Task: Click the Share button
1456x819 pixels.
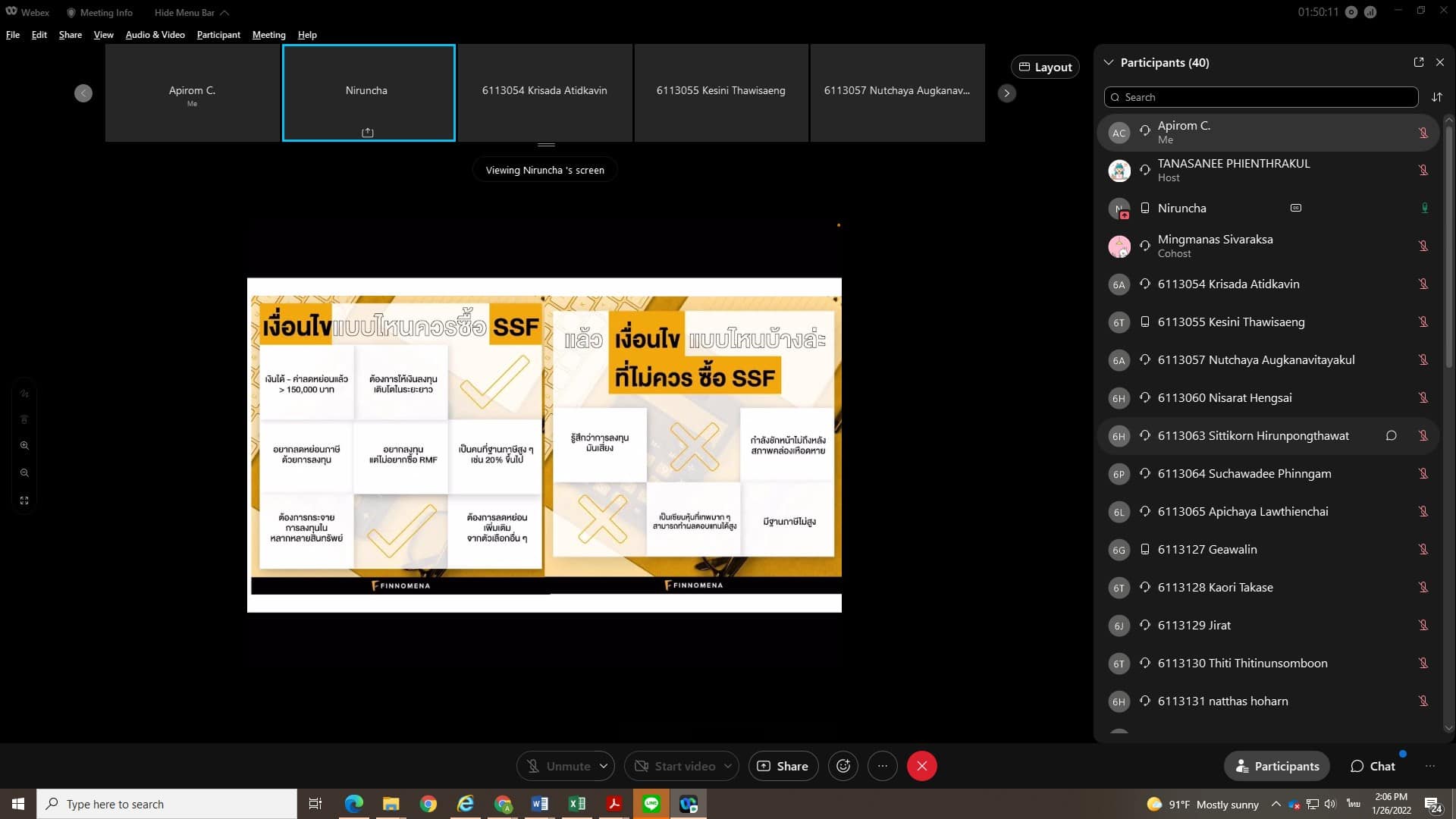Action: click(x=783, y=766)
